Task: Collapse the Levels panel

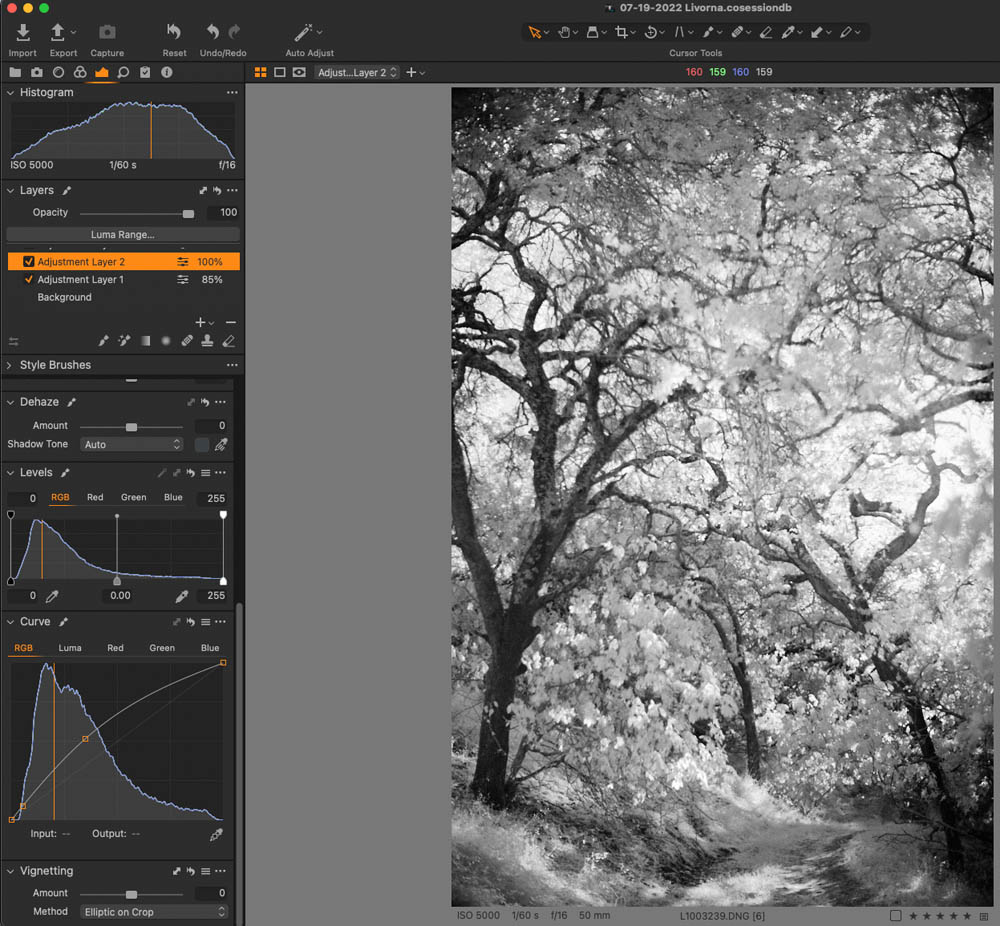Action: tap(10, 473)
